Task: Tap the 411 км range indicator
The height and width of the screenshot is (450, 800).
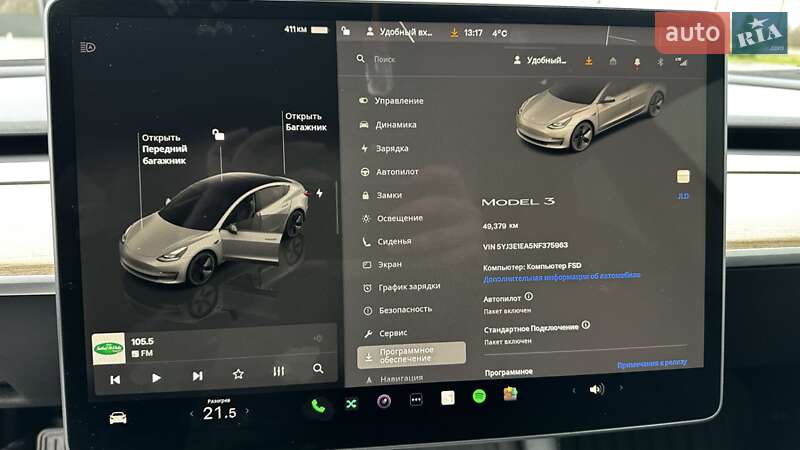Action: 306,30
